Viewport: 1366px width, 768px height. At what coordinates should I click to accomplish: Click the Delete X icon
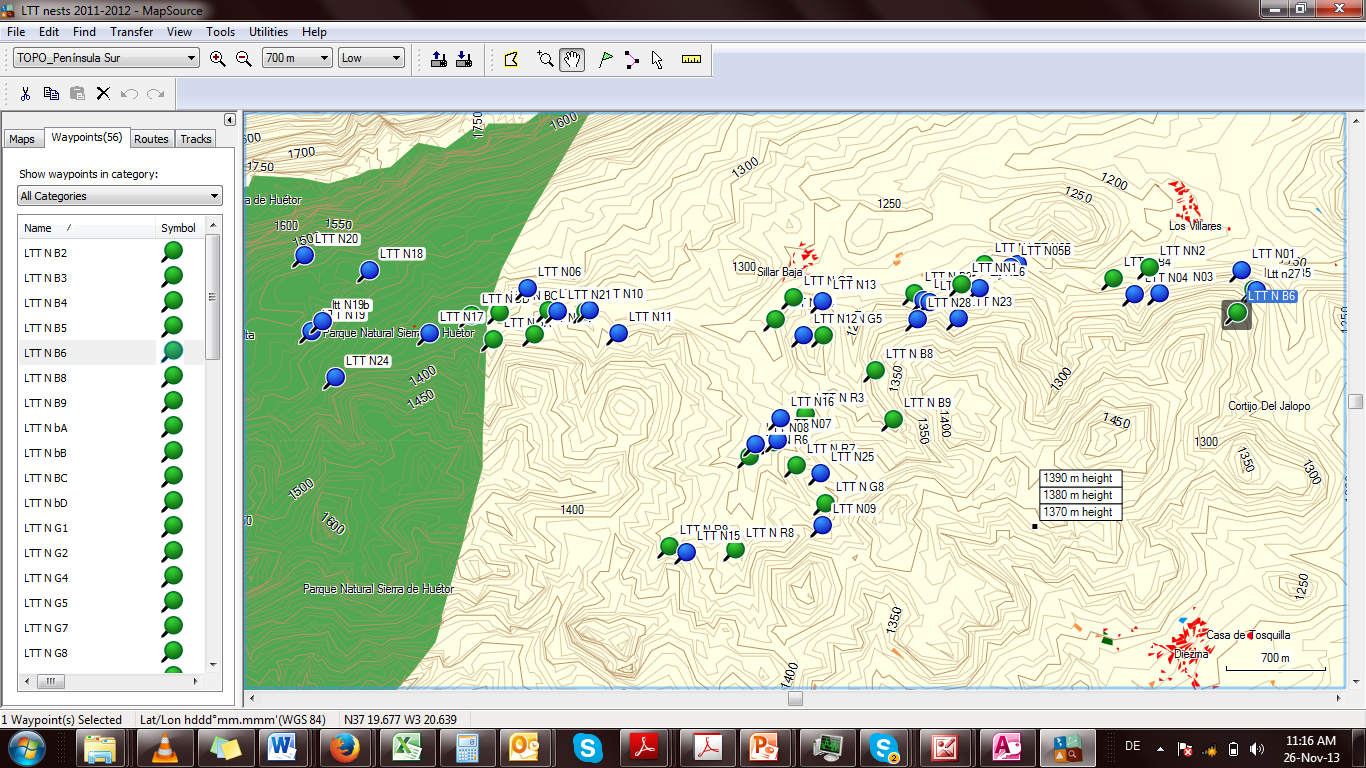coord(103,94)
